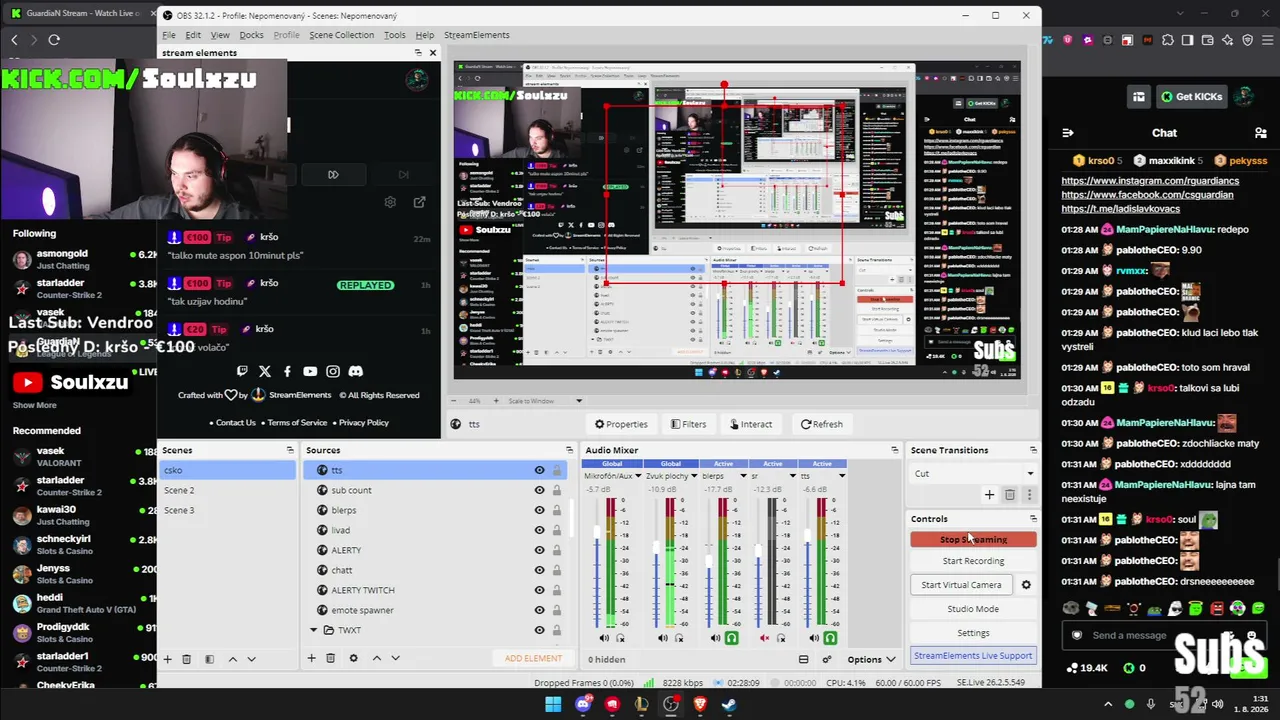Expand the Audio Mixer Options menu

click(871, 659)
